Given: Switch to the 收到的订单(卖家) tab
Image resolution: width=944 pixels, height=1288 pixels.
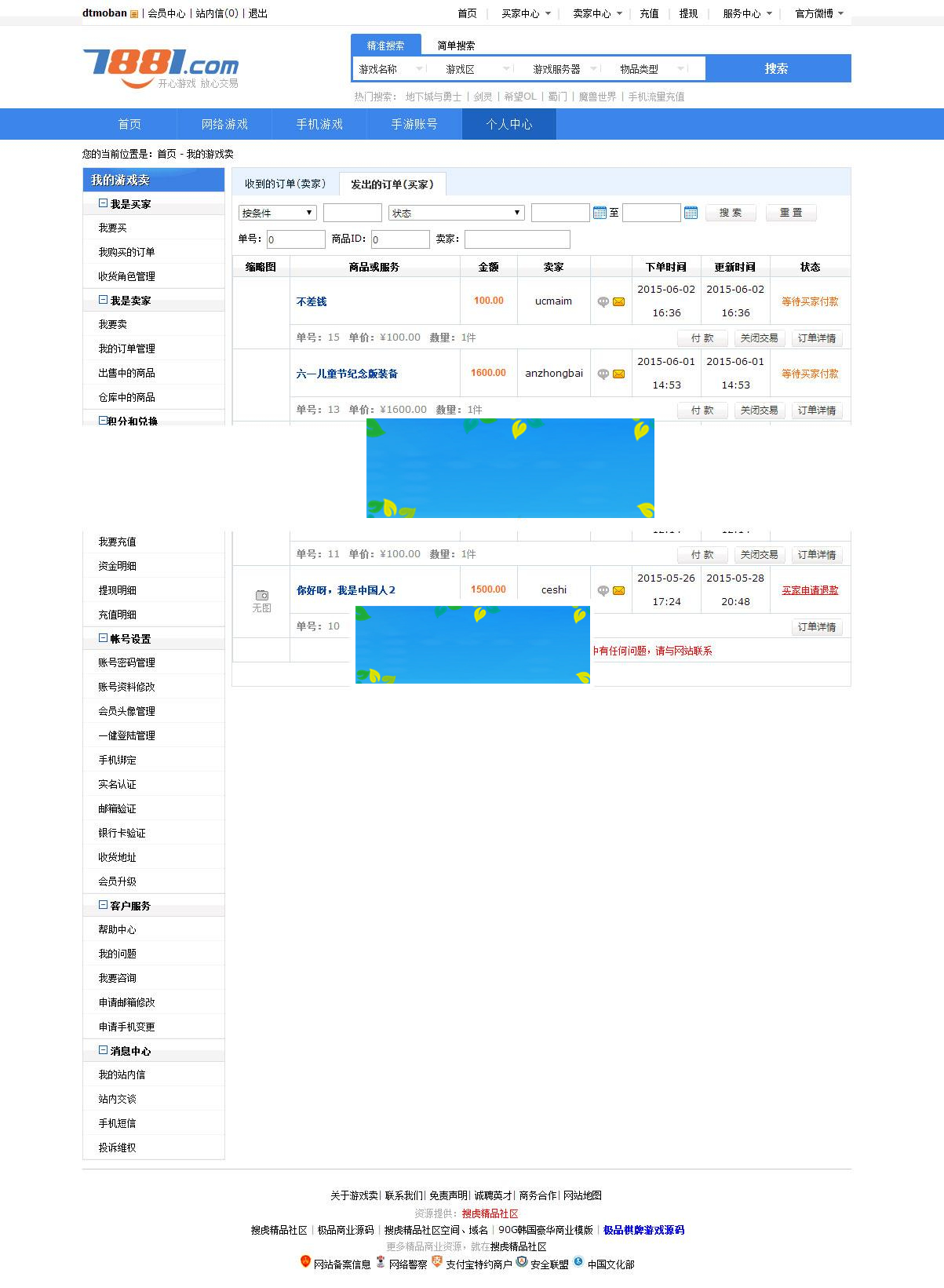Looking at the screenshot, I should coord(285,184).
